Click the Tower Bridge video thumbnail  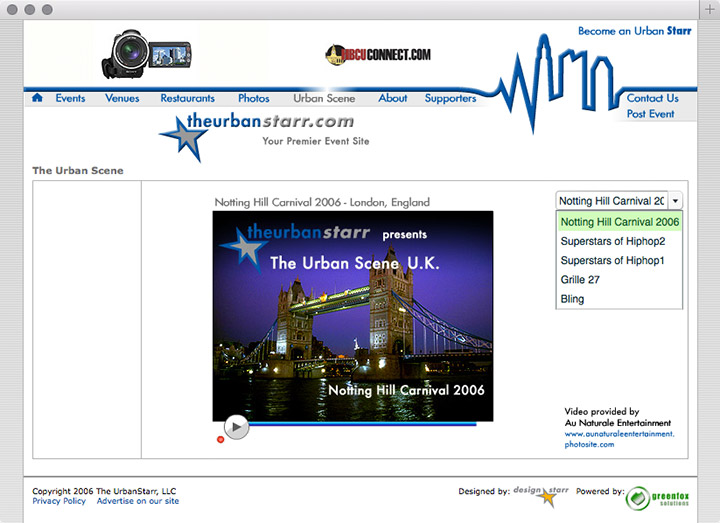(353, 316)
